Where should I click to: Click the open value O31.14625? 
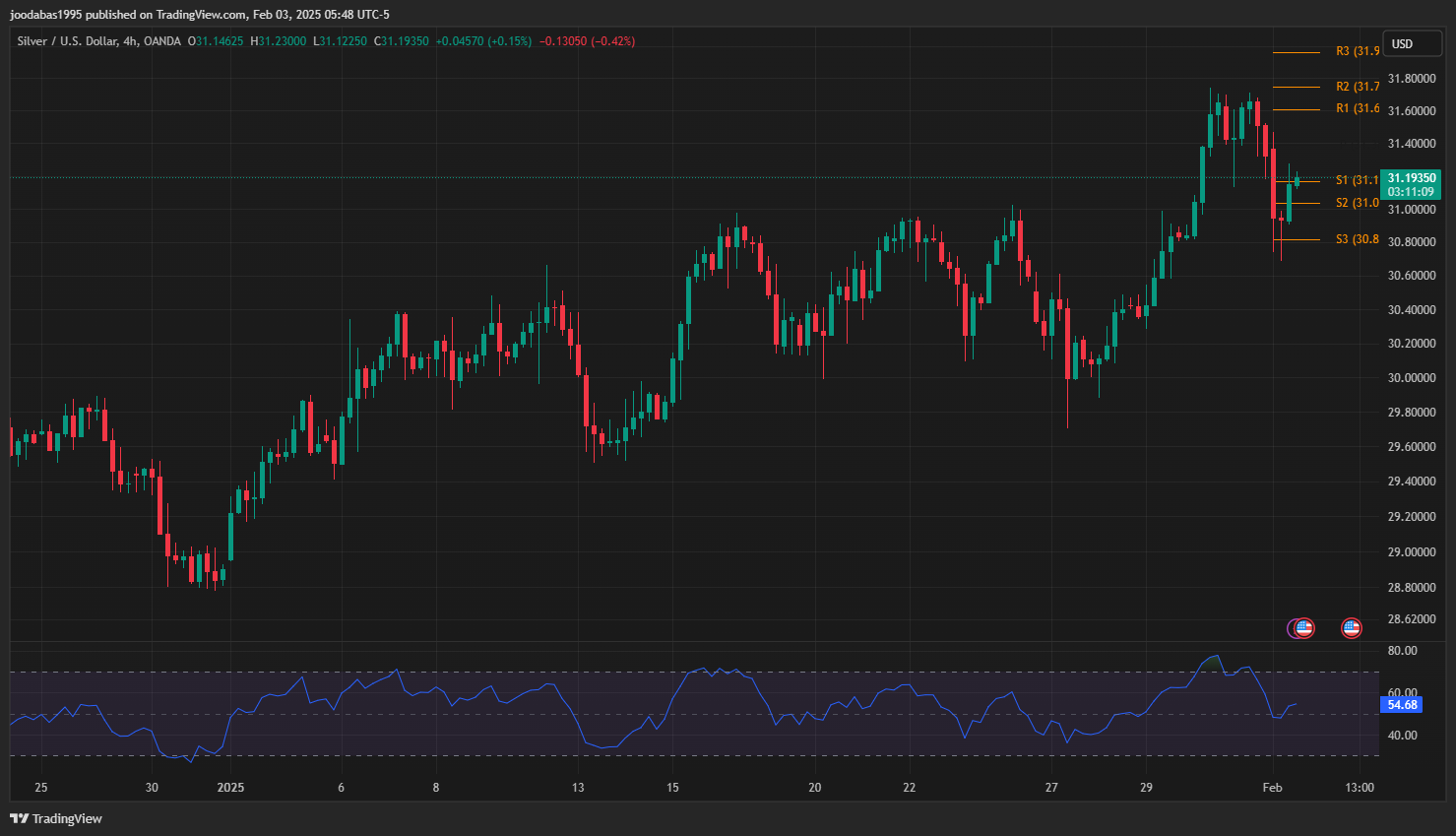pos(216,41)
